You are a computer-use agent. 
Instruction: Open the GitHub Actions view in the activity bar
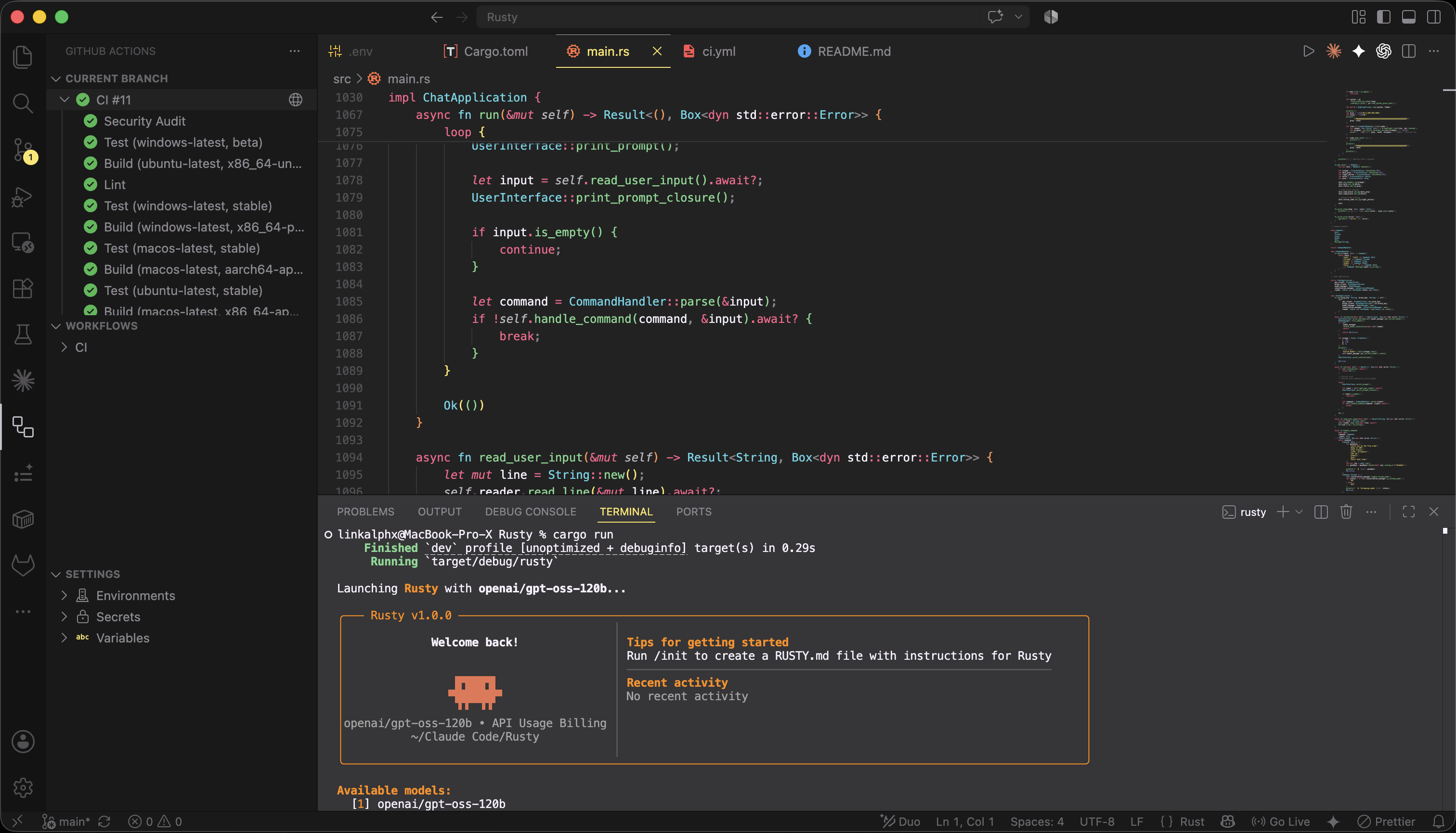pos(23,427)
